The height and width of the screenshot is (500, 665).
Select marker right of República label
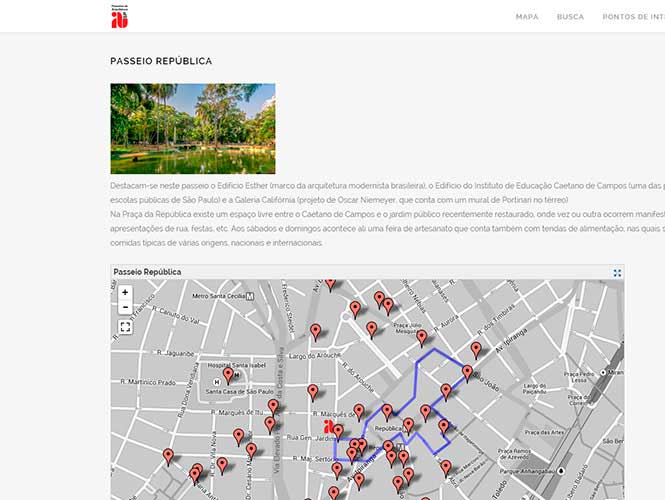point(408,426)
